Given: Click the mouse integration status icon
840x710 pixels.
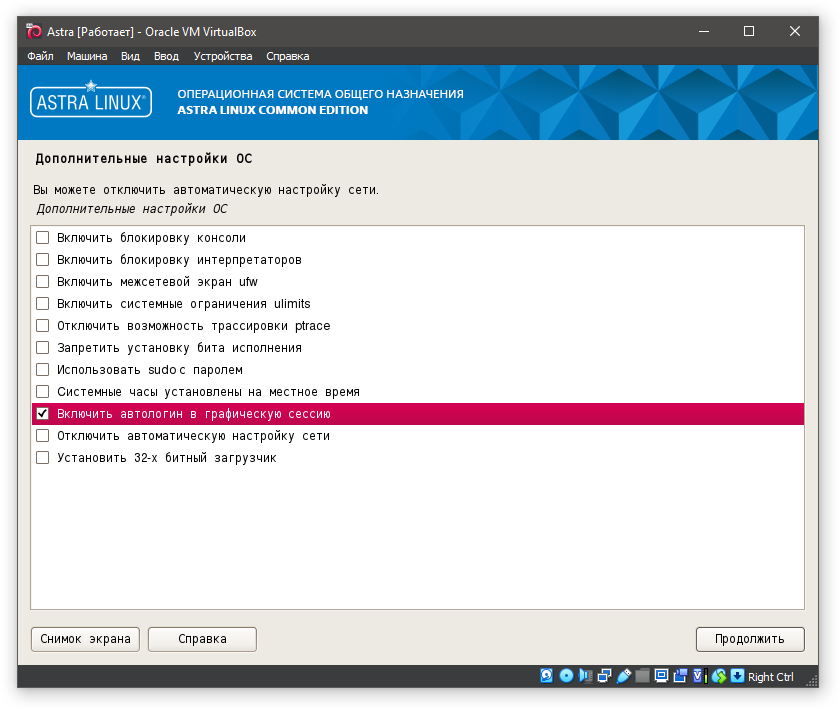Looking at the screenshot, I should [x=719, y=676].
